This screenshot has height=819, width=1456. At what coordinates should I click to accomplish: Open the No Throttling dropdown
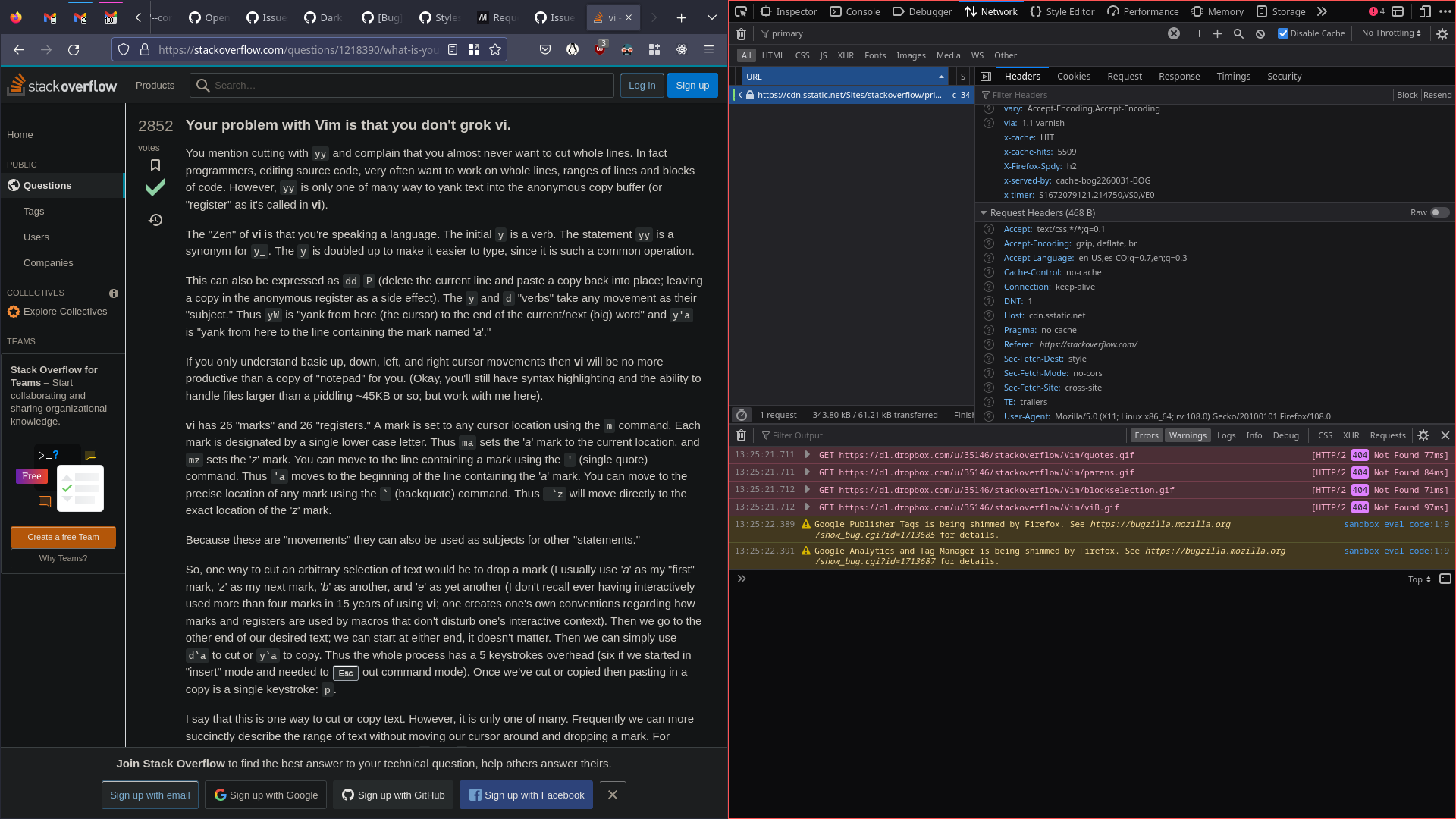pyautogui.click(x=1391, y=33)
